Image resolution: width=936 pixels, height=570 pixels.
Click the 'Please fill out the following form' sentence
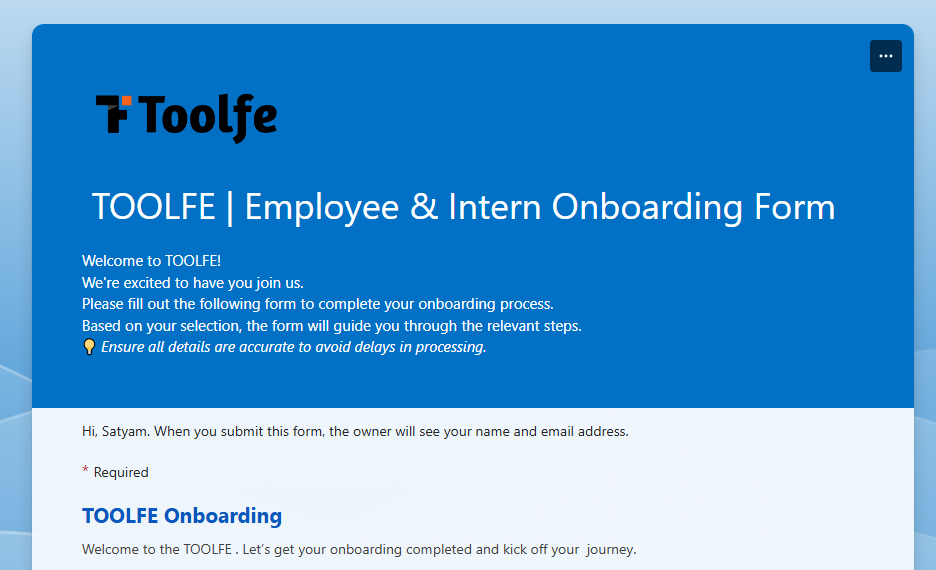coord(318,304)
